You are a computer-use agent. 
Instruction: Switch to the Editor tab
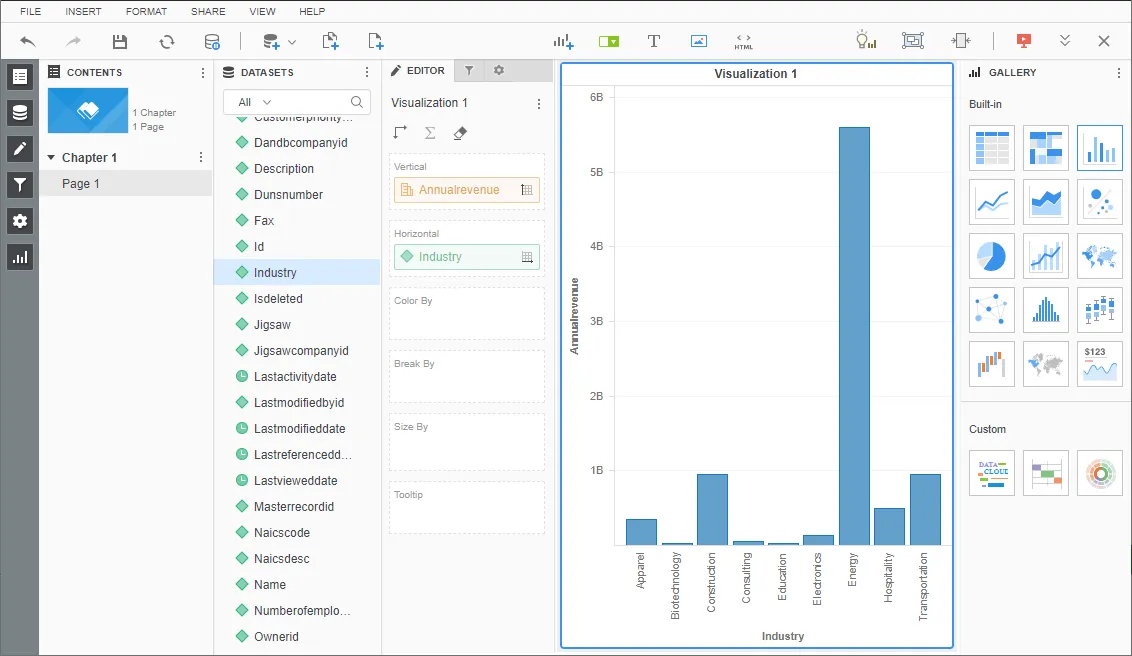(x=417, y=70)
